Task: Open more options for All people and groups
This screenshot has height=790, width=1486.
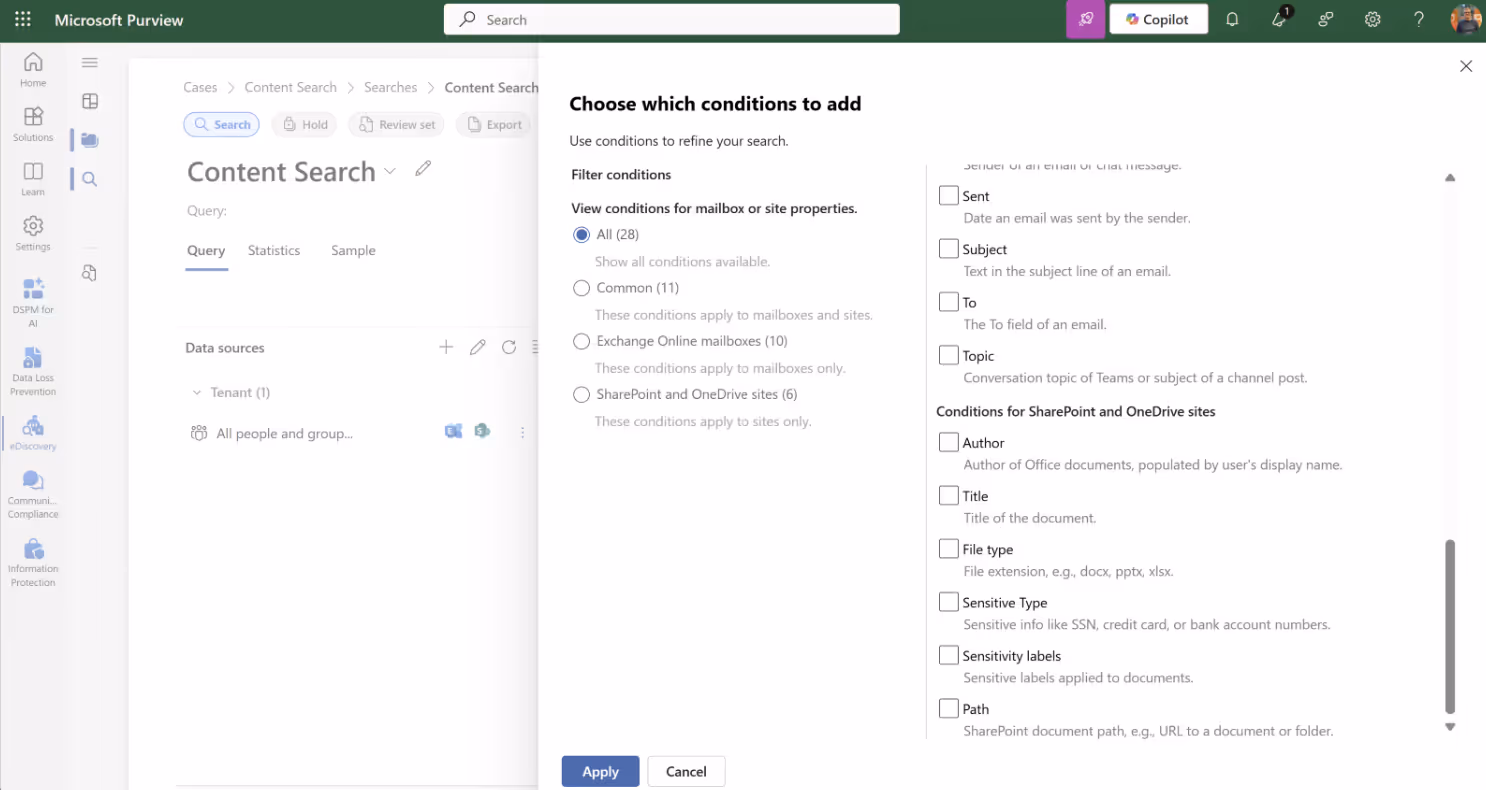Action: point(522,433)
